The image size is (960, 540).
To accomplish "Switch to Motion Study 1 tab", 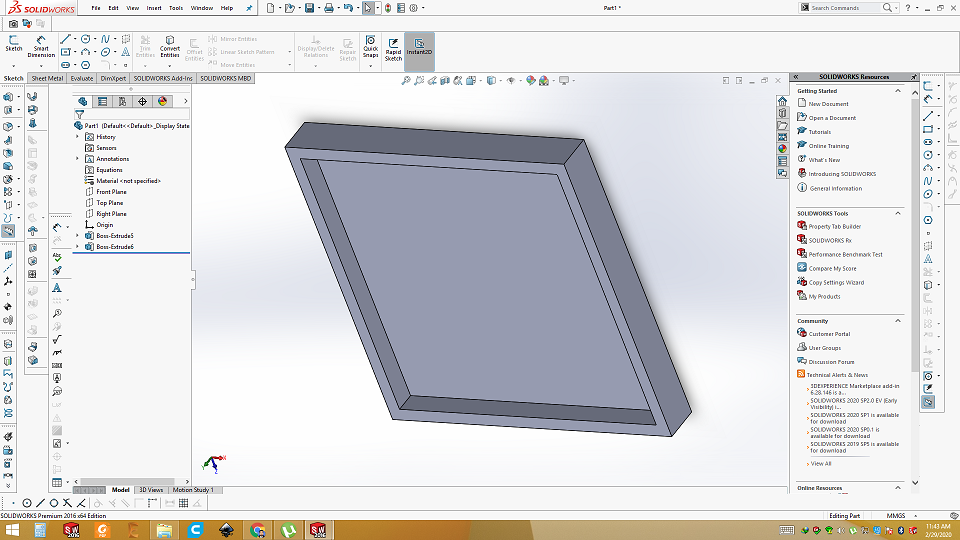I will coord(193,490).
